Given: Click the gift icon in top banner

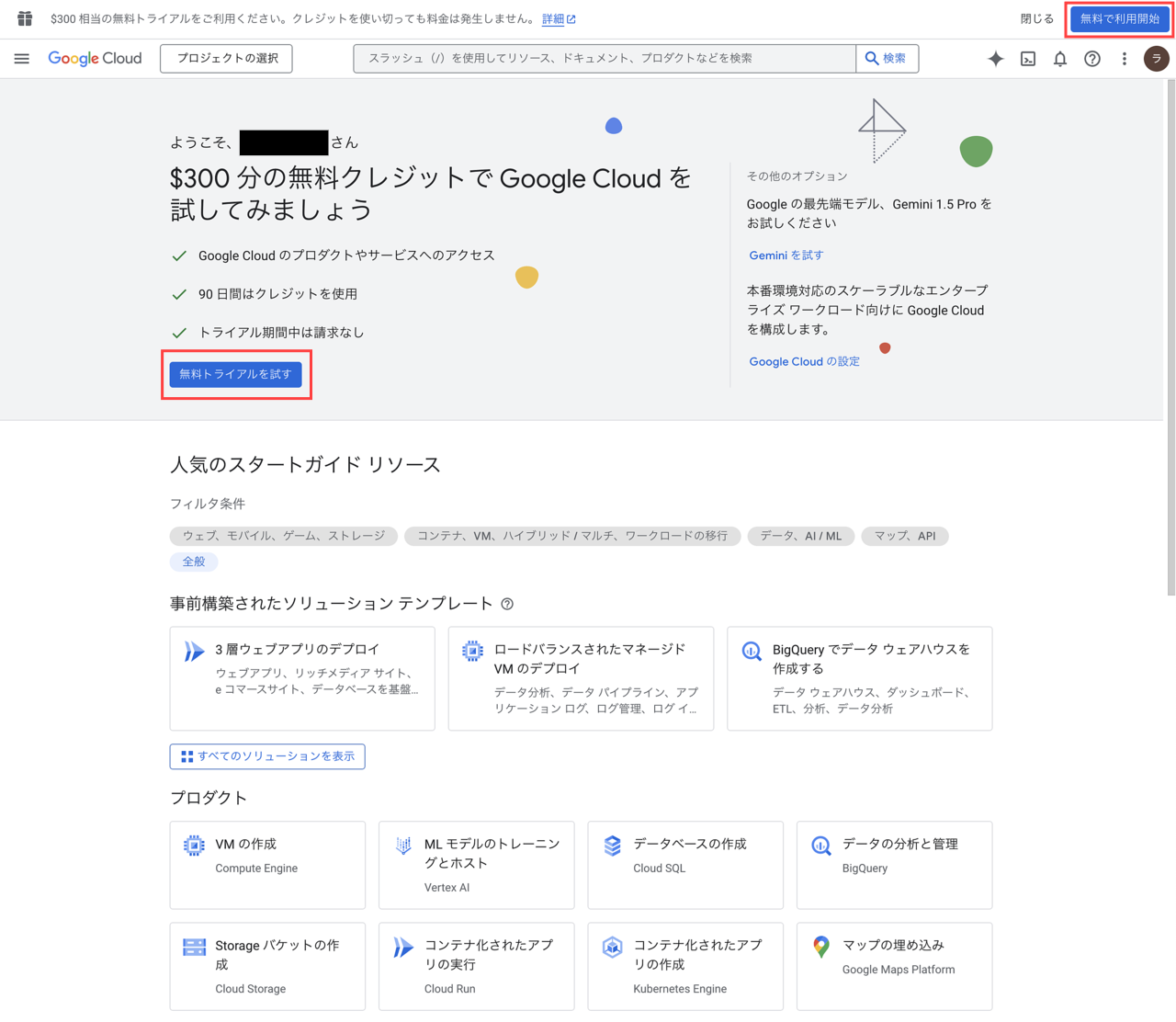Looking at the screenshot, I should pos(25,18).
